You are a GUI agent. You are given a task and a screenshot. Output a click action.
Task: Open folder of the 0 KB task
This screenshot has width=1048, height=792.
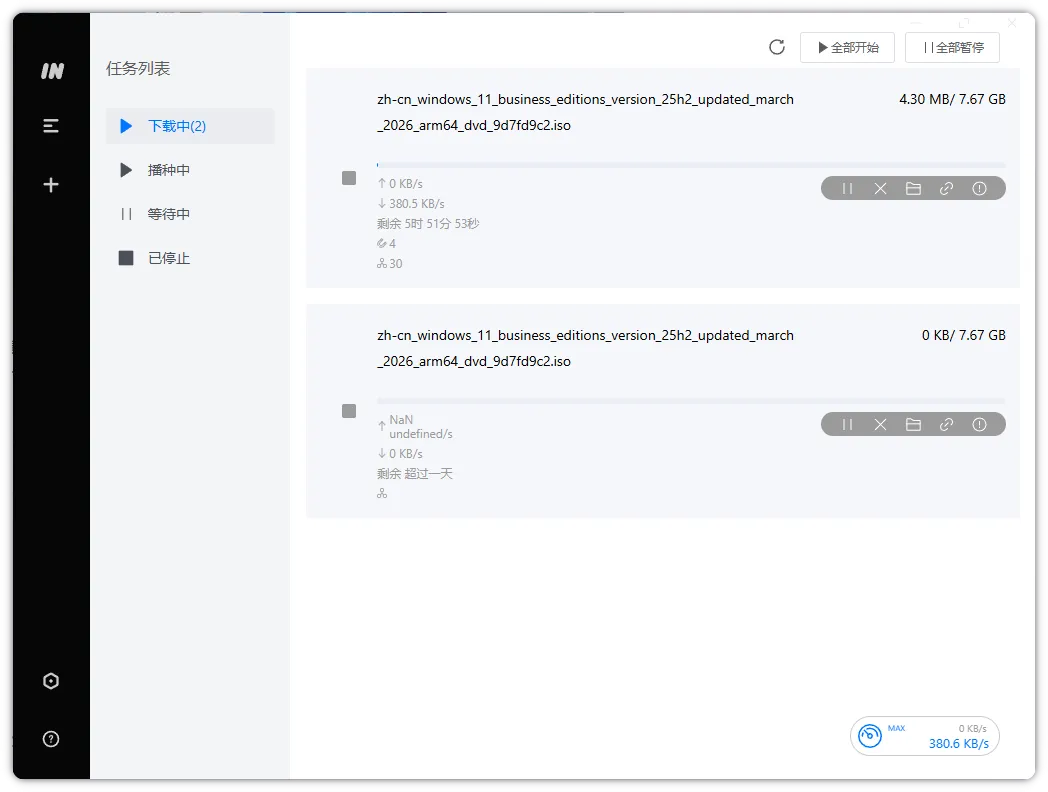[x=913, y=424]
